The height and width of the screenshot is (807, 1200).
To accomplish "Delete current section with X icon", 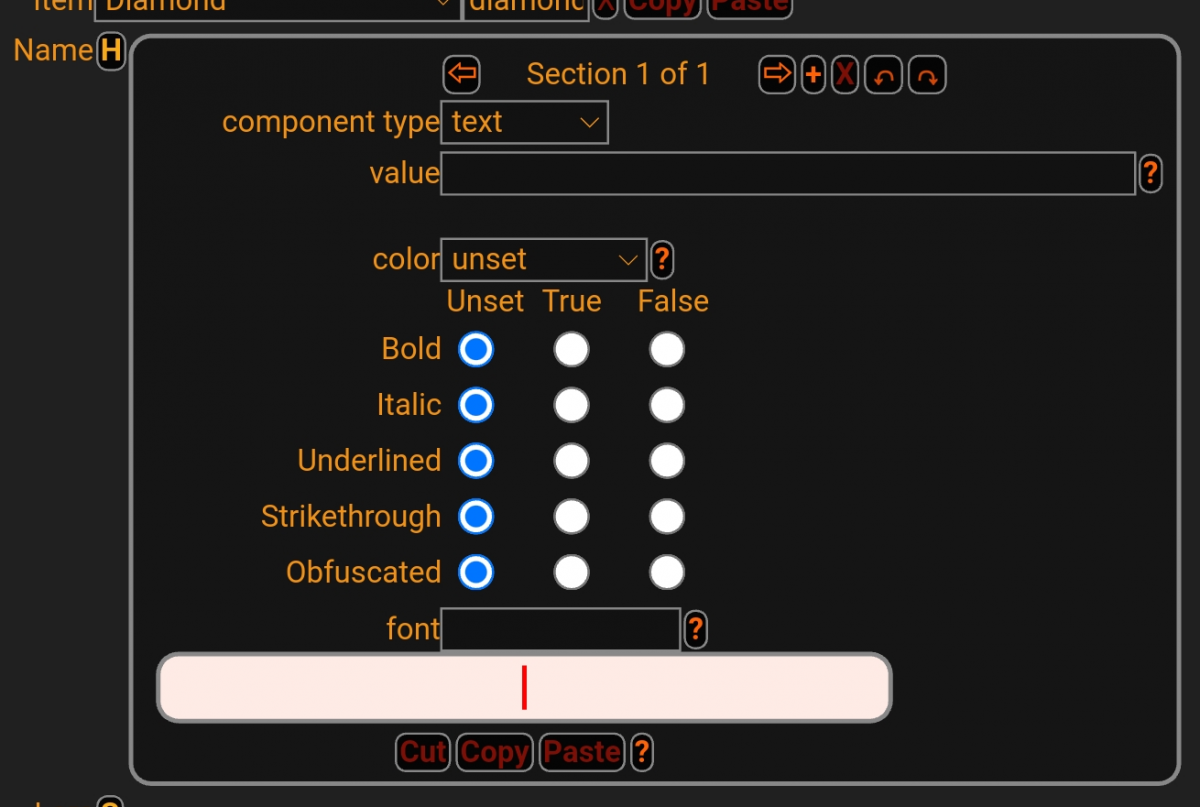I will click(845, 75).
